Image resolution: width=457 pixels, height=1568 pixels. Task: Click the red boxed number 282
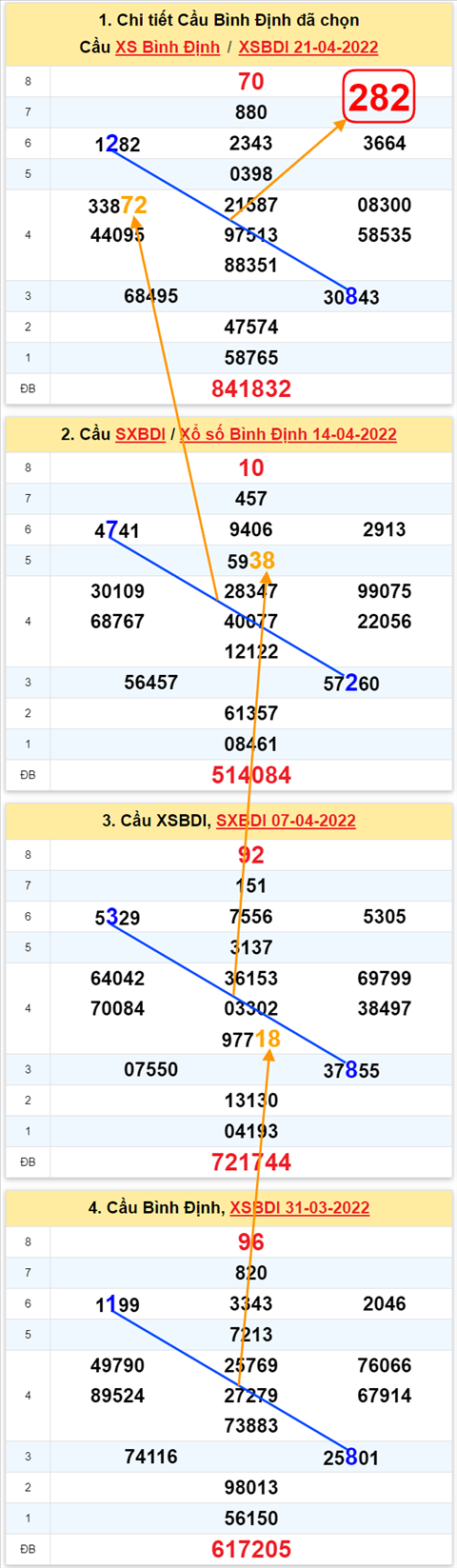pyautogui.click(x=379, y=97)
